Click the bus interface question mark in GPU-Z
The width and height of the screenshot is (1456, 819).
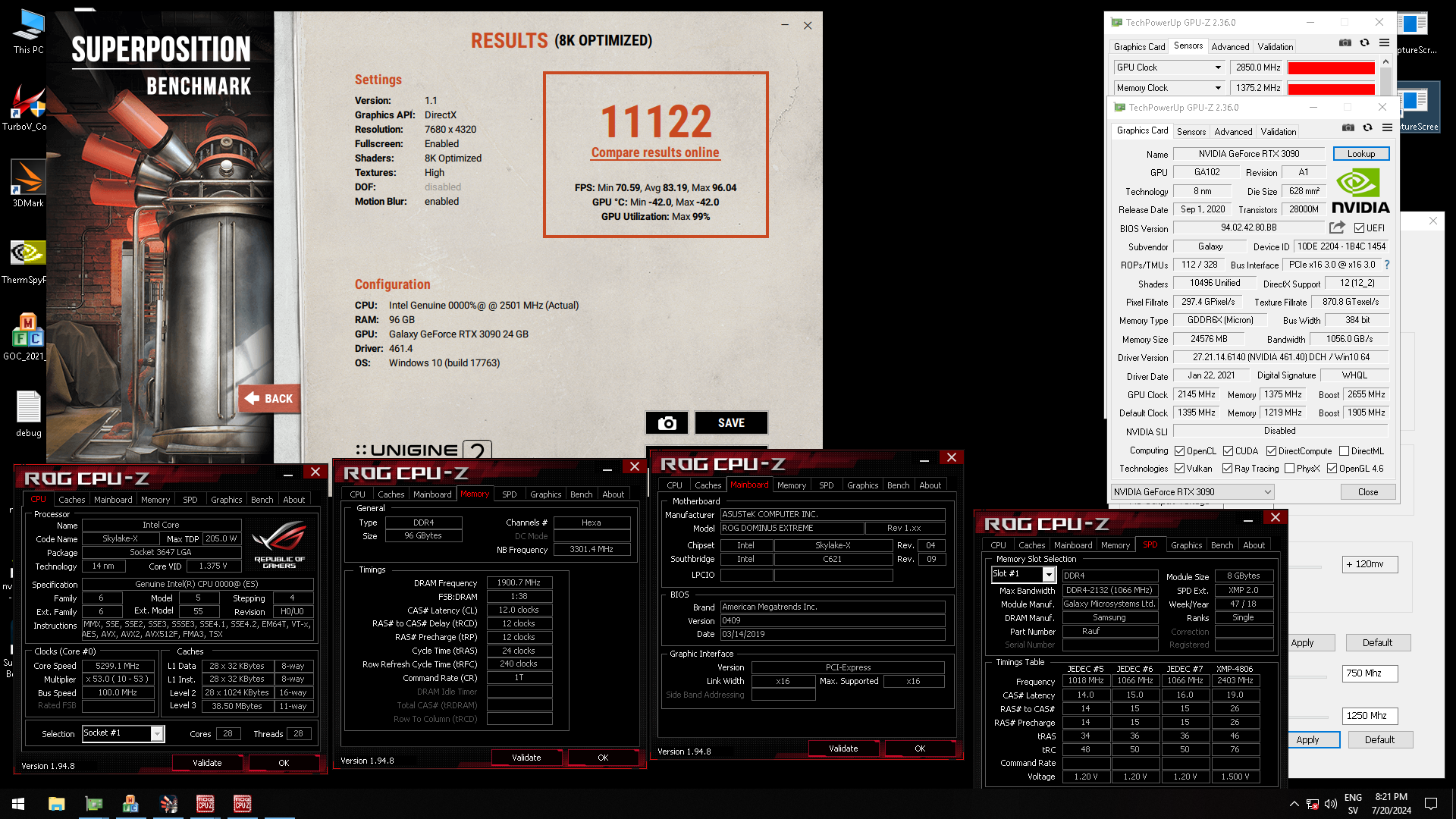1387,265
